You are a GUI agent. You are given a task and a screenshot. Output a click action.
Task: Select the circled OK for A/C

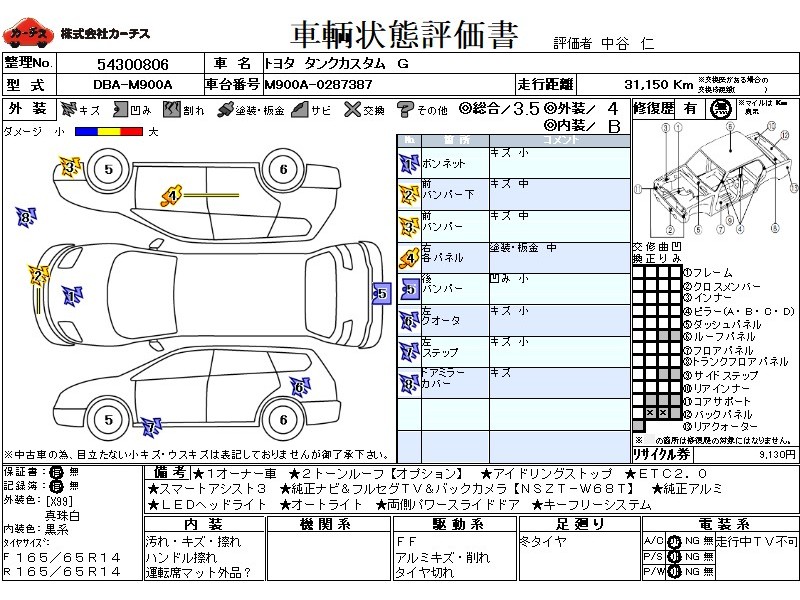[x=674, y=542]
